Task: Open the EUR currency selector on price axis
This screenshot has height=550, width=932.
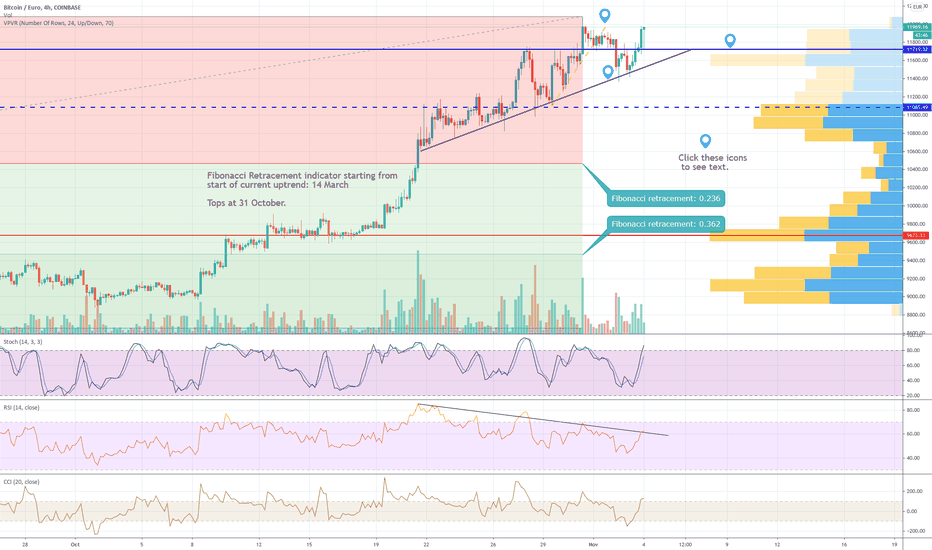Action: click(917, 7)
